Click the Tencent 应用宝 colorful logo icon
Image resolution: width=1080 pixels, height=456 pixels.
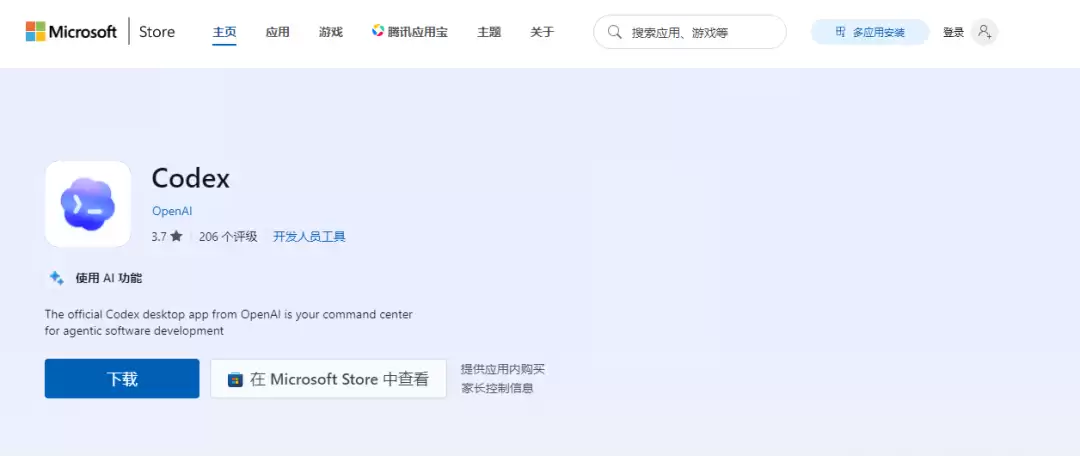click(377, 31)
